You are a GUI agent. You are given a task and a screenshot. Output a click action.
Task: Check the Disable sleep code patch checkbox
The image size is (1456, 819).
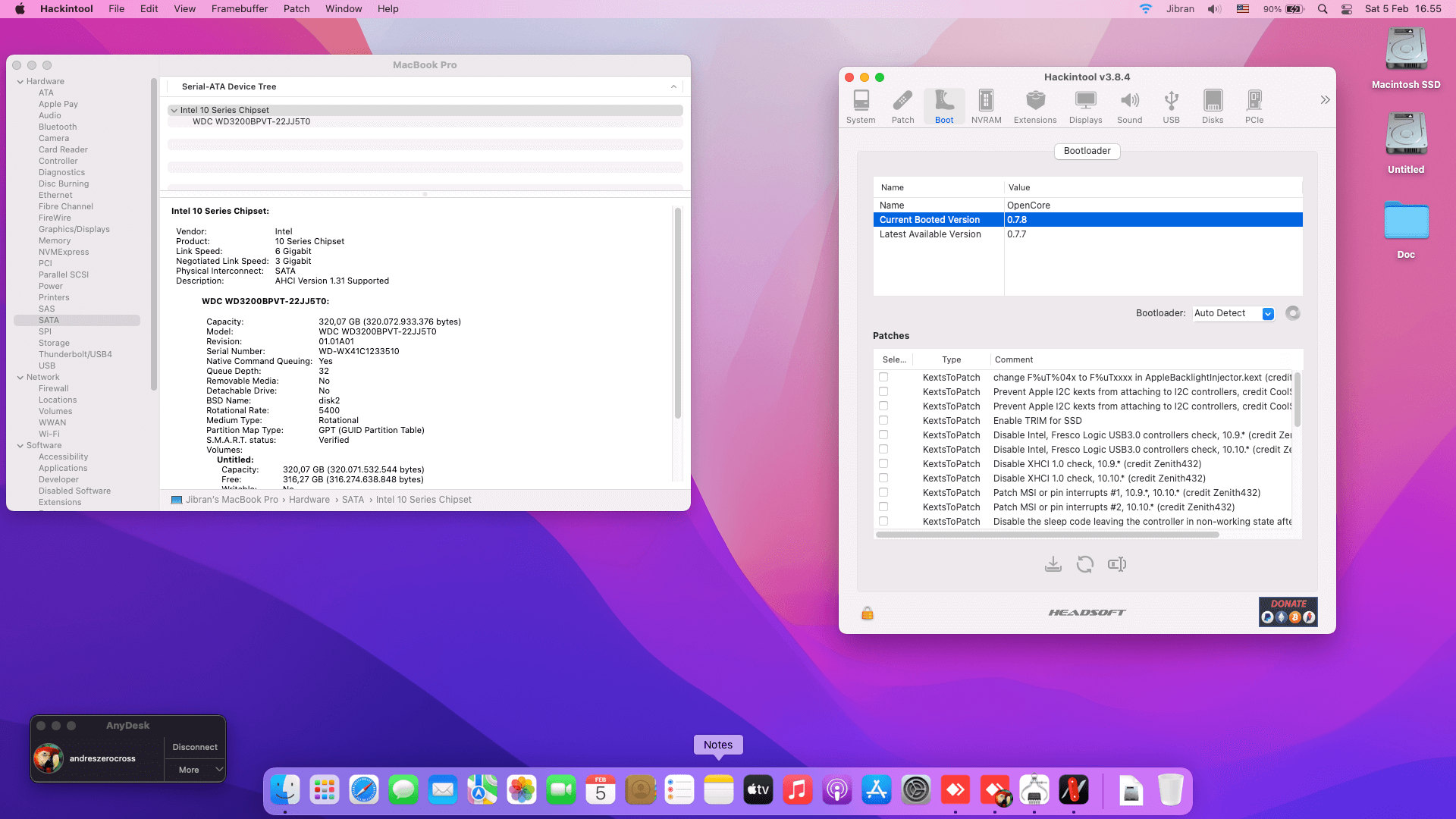click(x=883, y=521)
